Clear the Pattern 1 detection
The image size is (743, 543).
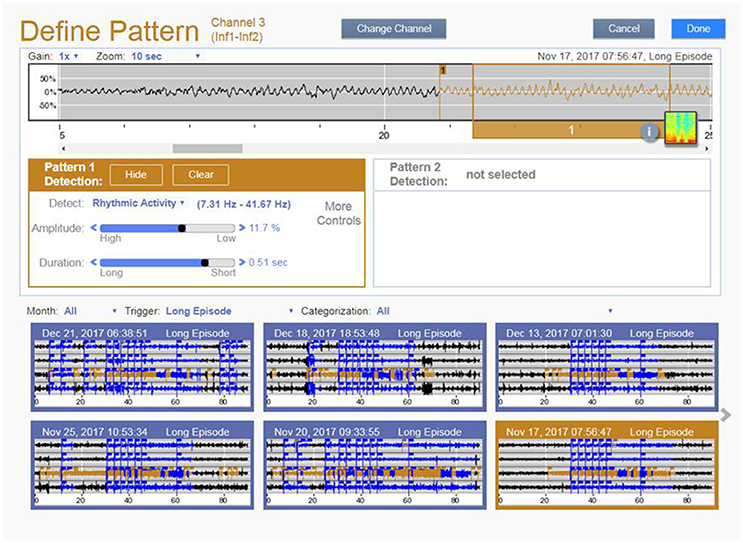[x=201, y=175]
